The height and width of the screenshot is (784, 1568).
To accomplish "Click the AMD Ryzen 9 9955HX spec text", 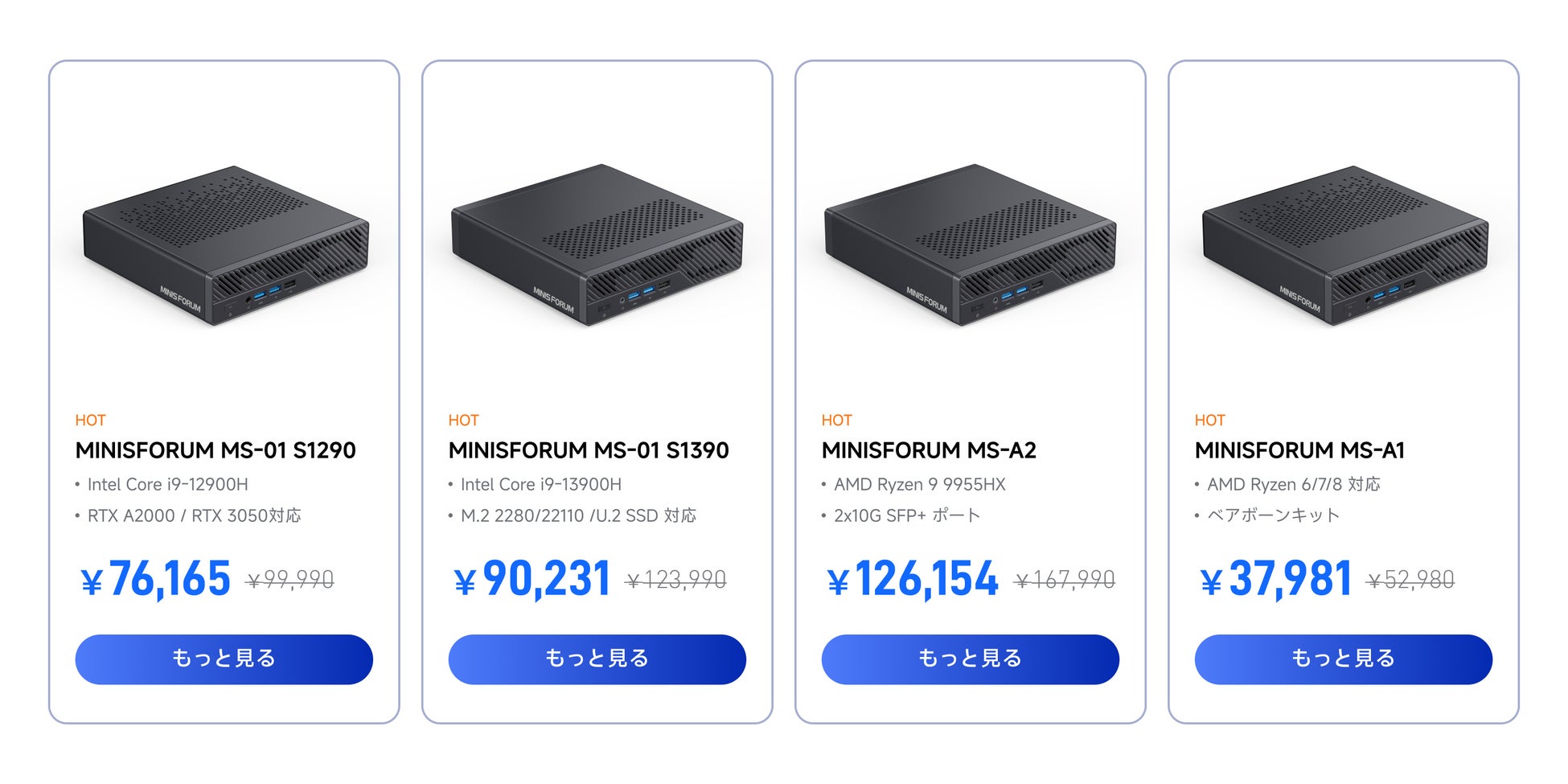I will (919, 484).
